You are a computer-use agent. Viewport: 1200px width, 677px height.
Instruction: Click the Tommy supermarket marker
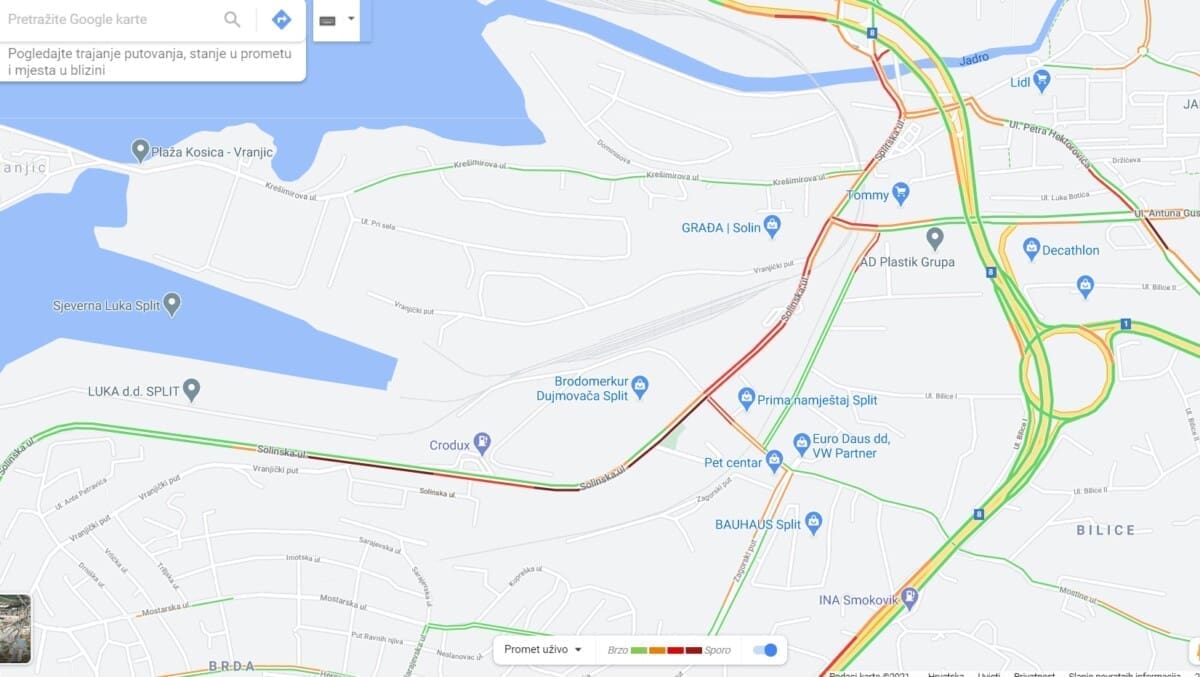pyautogui.click(x=900, y=192)
